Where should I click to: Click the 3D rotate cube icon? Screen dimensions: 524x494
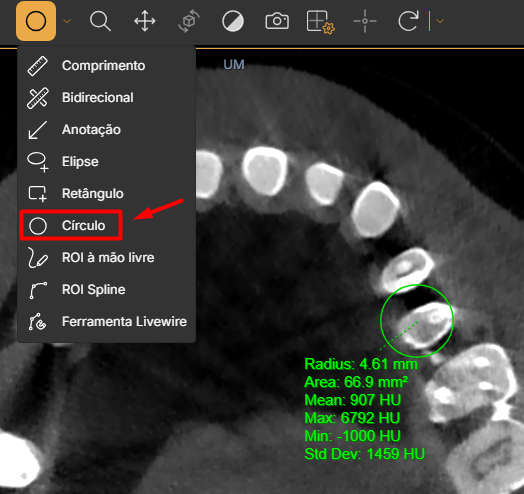click(x=189, y=21)
